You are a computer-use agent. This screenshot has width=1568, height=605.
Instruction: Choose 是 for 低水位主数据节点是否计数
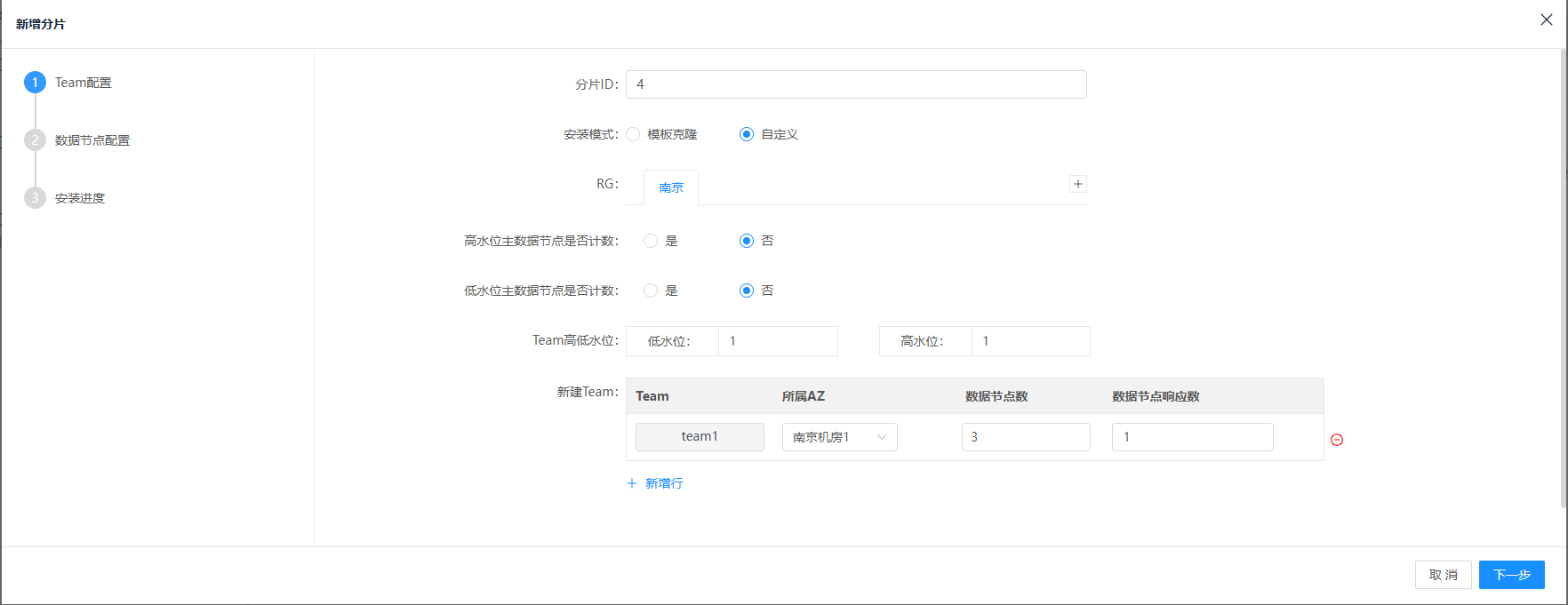[x=651, y=291]
